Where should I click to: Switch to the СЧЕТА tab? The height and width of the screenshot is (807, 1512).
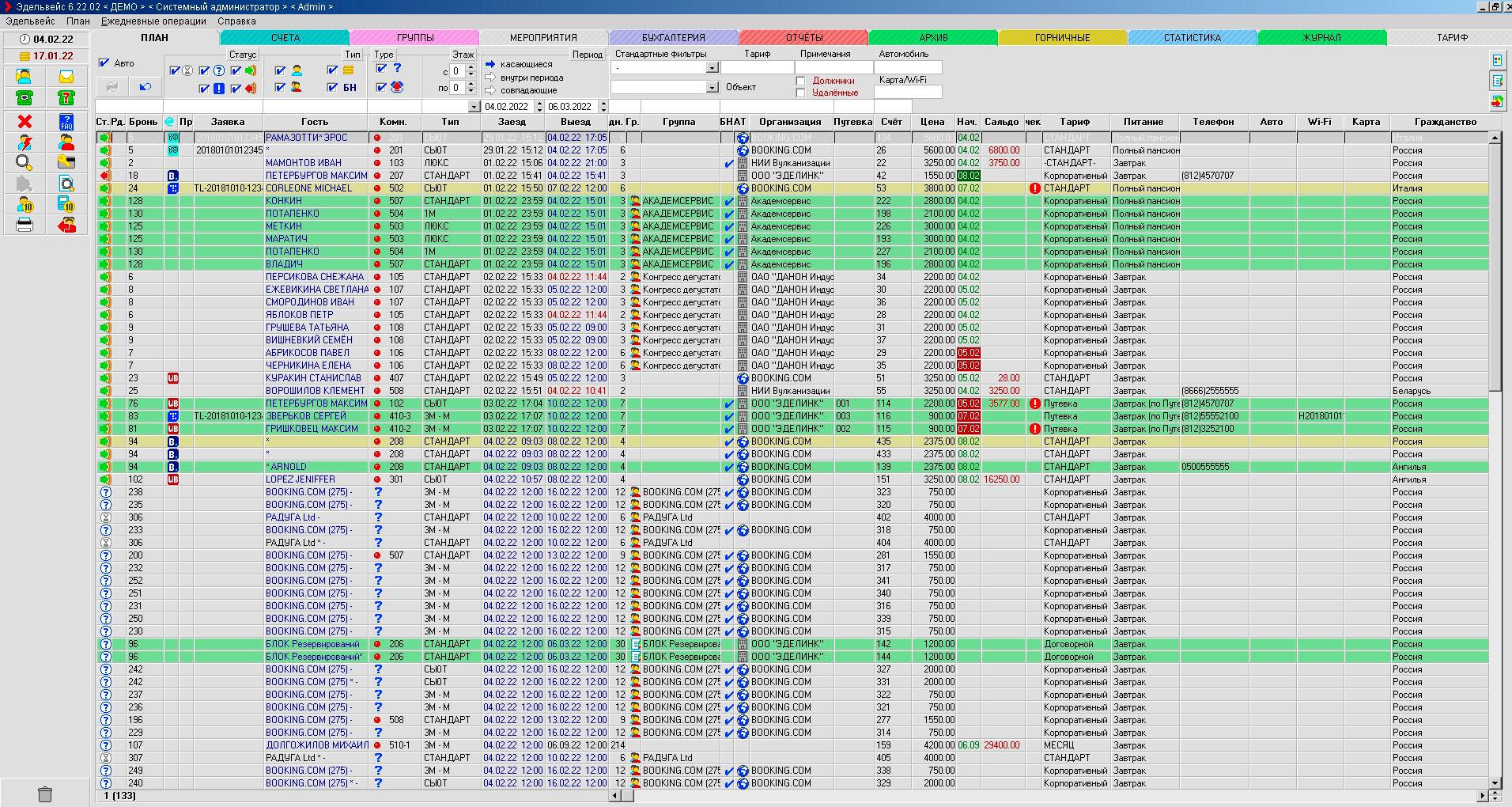[285, 38]
